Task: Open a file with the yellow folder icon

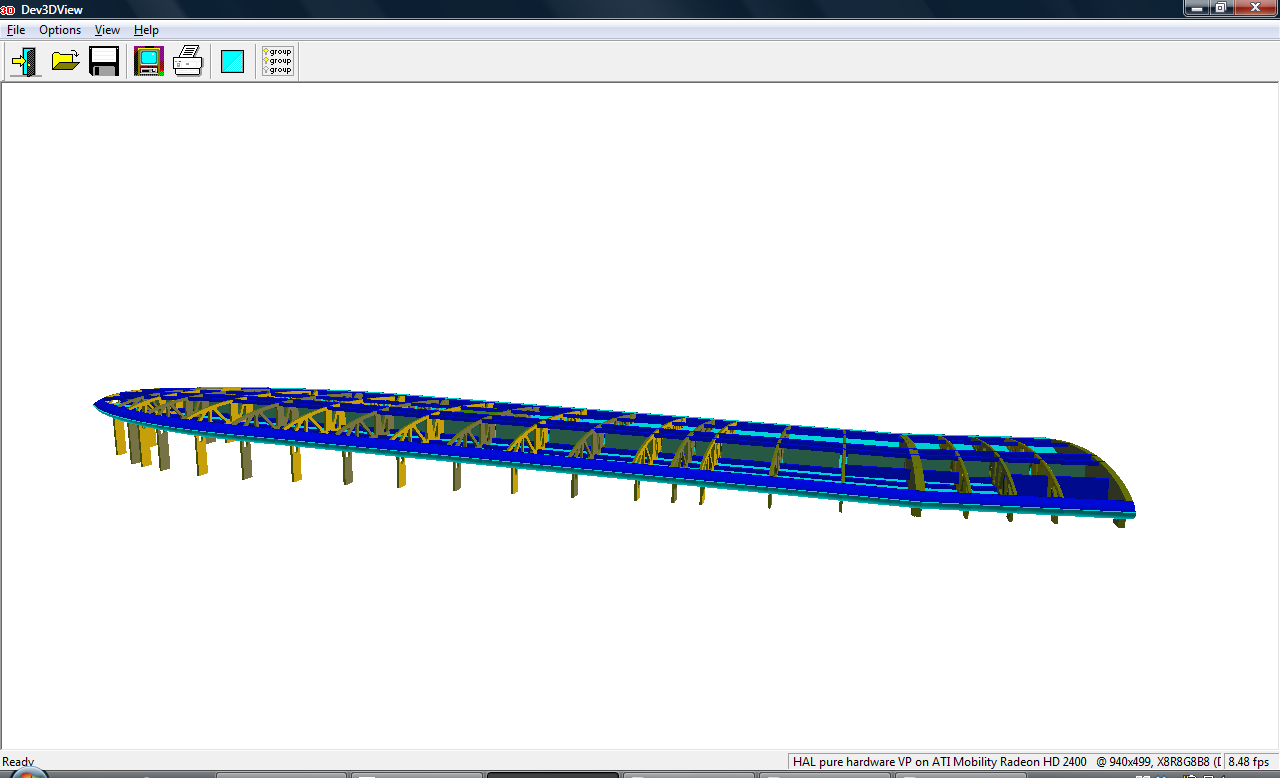Action: 65,62
